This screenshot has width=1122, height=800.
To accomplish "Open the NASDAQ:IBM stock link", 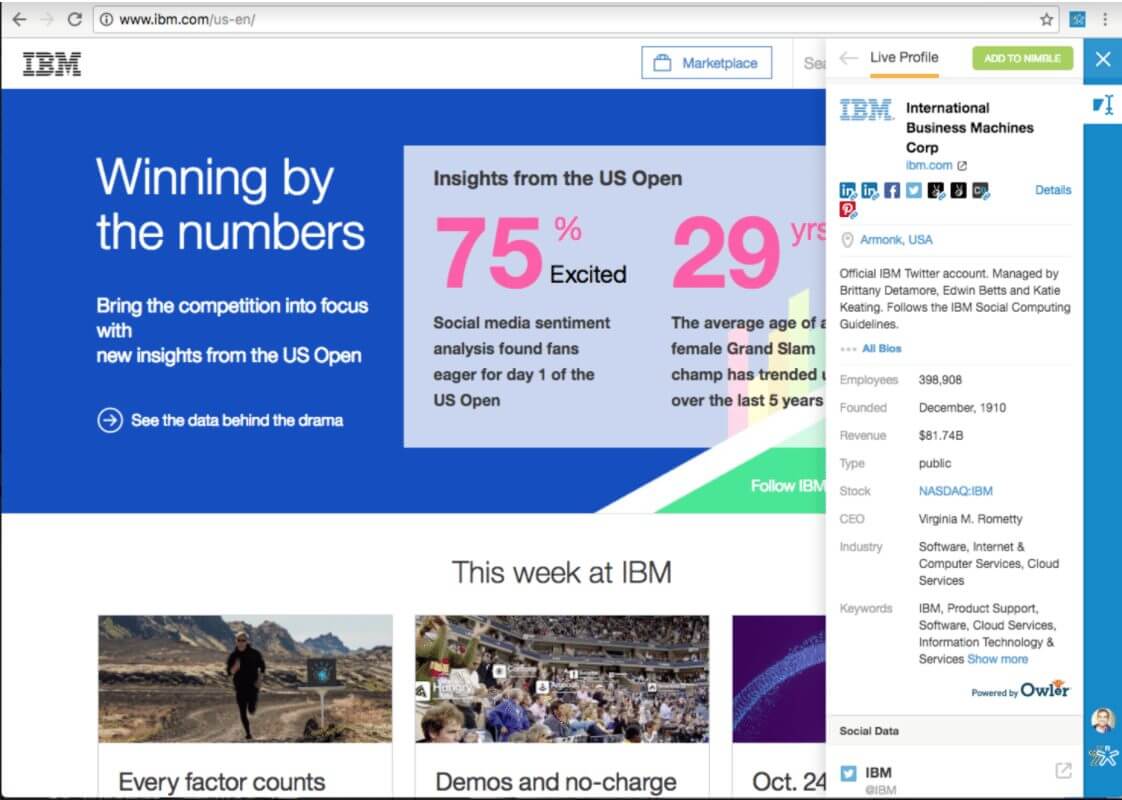I will 955,491.
